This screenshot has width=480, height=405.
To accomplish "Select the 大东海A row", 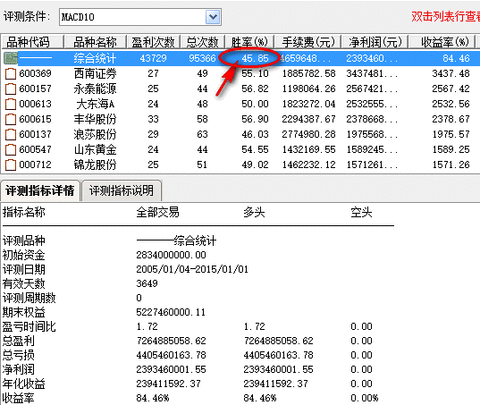I will (x=240, y=104).
